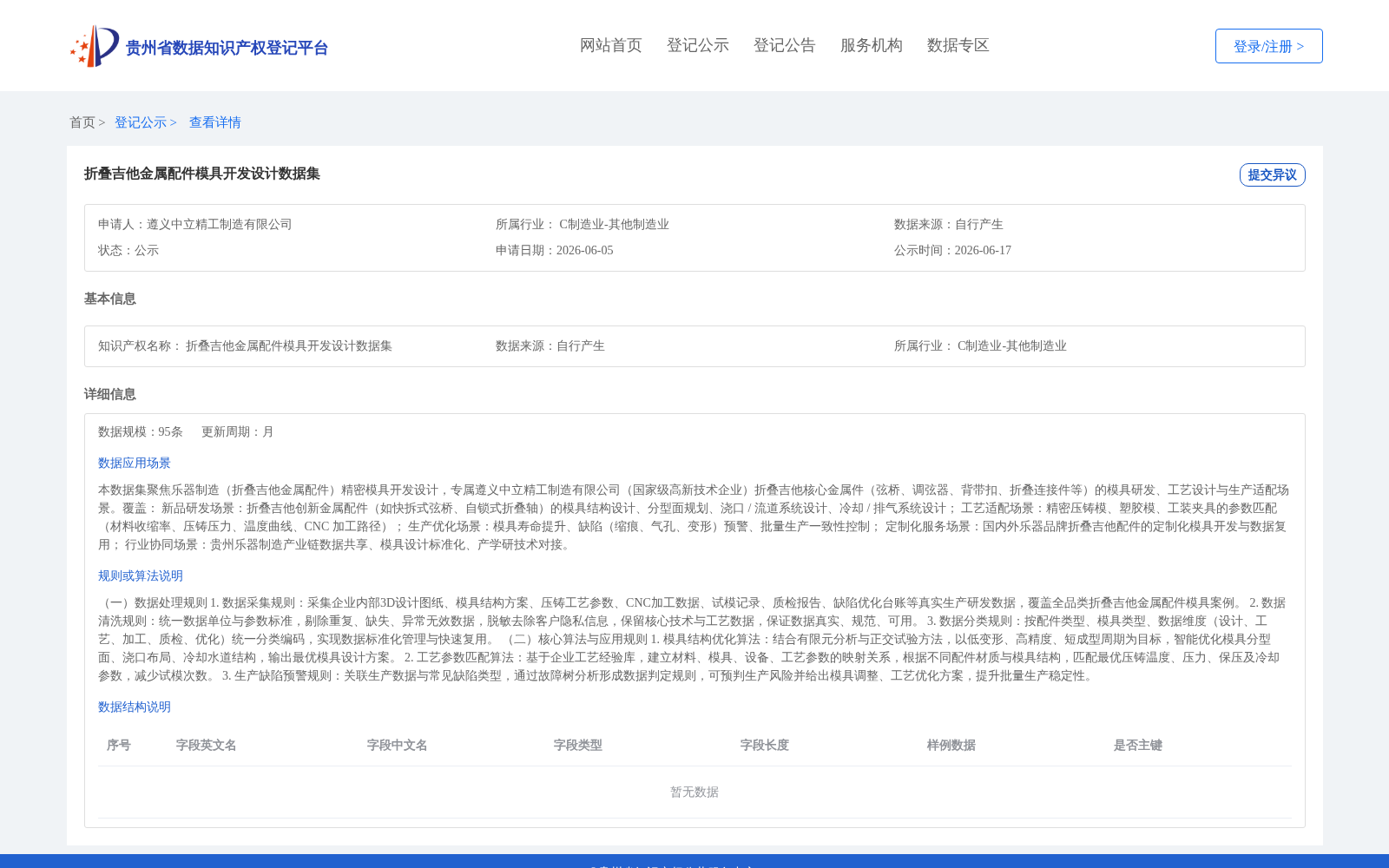
Task: Click the 是否主键 column header
Action: coord(1138,745)
